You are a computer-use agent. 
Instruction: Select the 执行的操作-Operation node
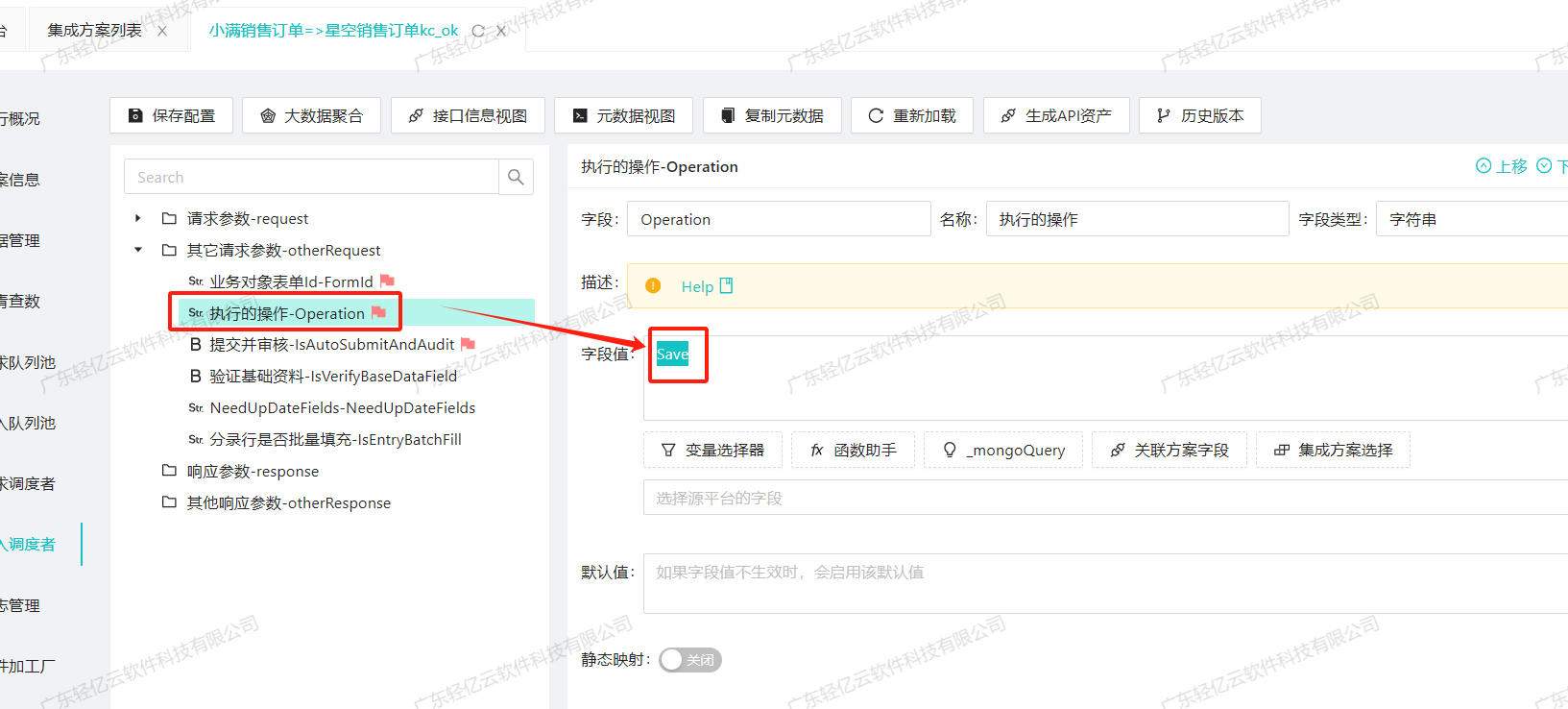[287, 313]
